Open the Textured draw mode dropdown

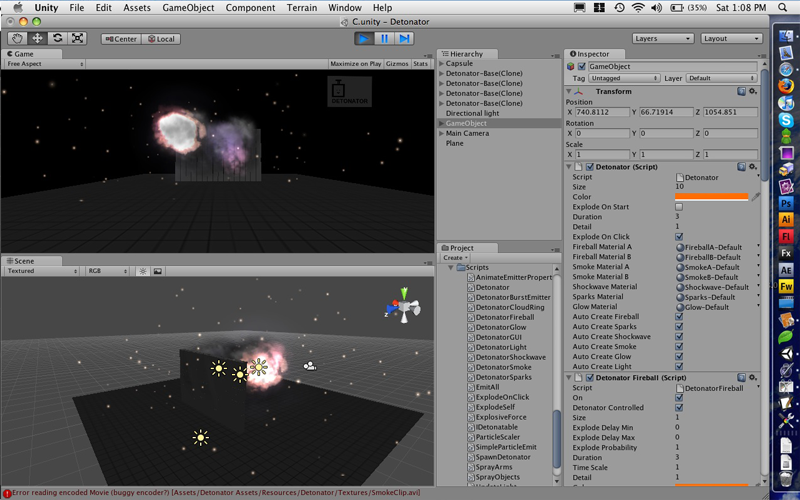[42, 271]
